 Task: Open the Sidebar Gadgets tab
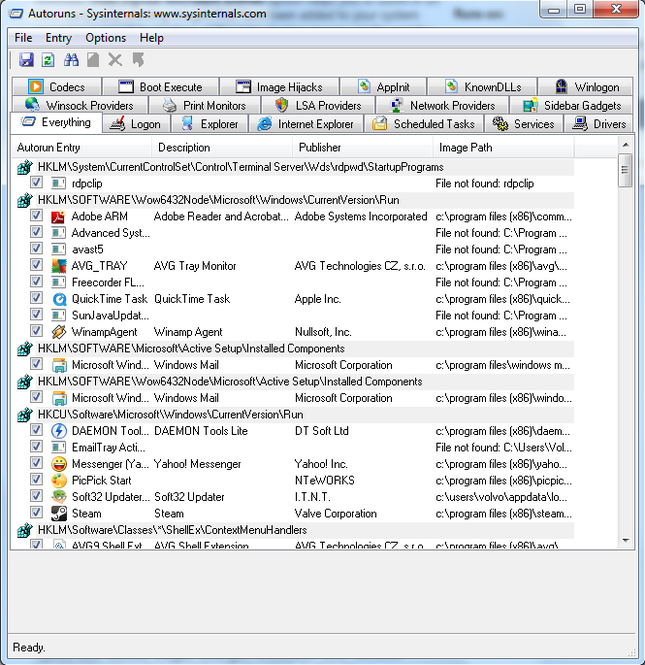pyautogui.click(x=572, y=105)
